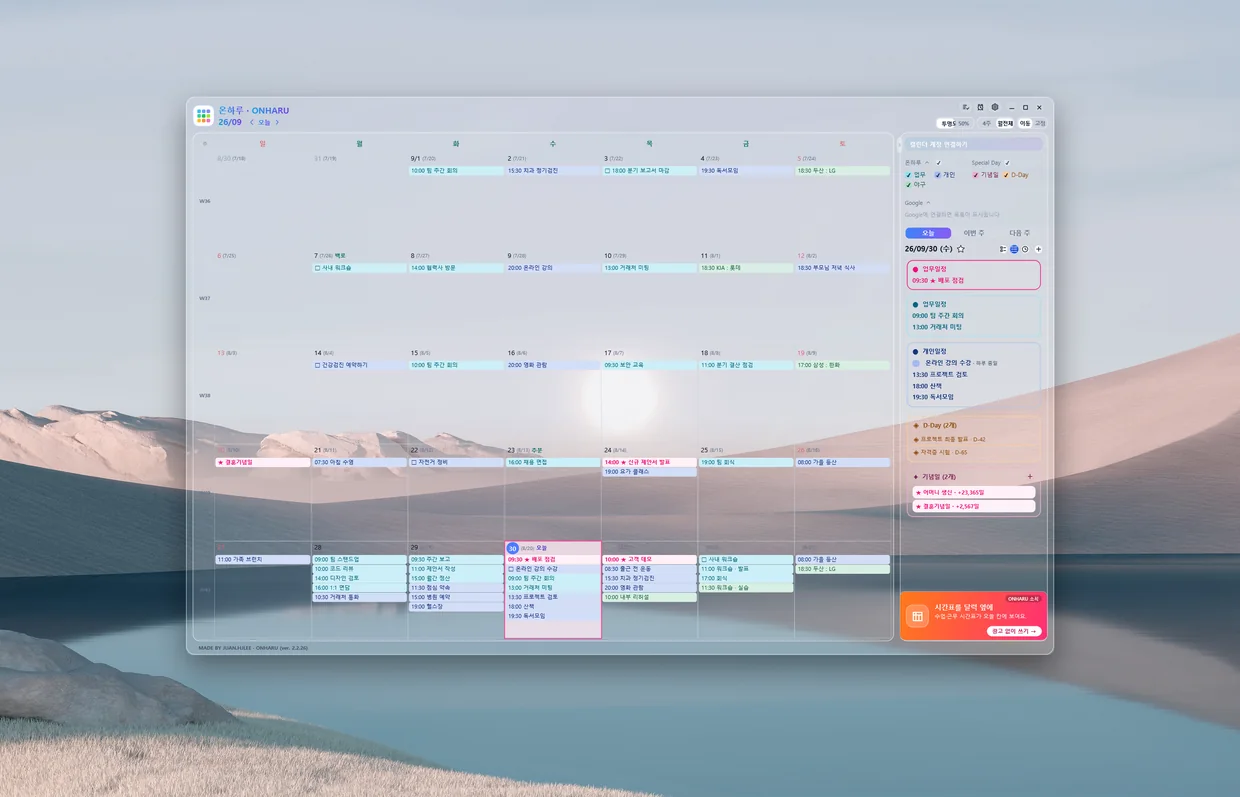Click the 캘린더 계정 연결하기 button
This screenshot has height=797, width=1240.
(x=973, y=144)
